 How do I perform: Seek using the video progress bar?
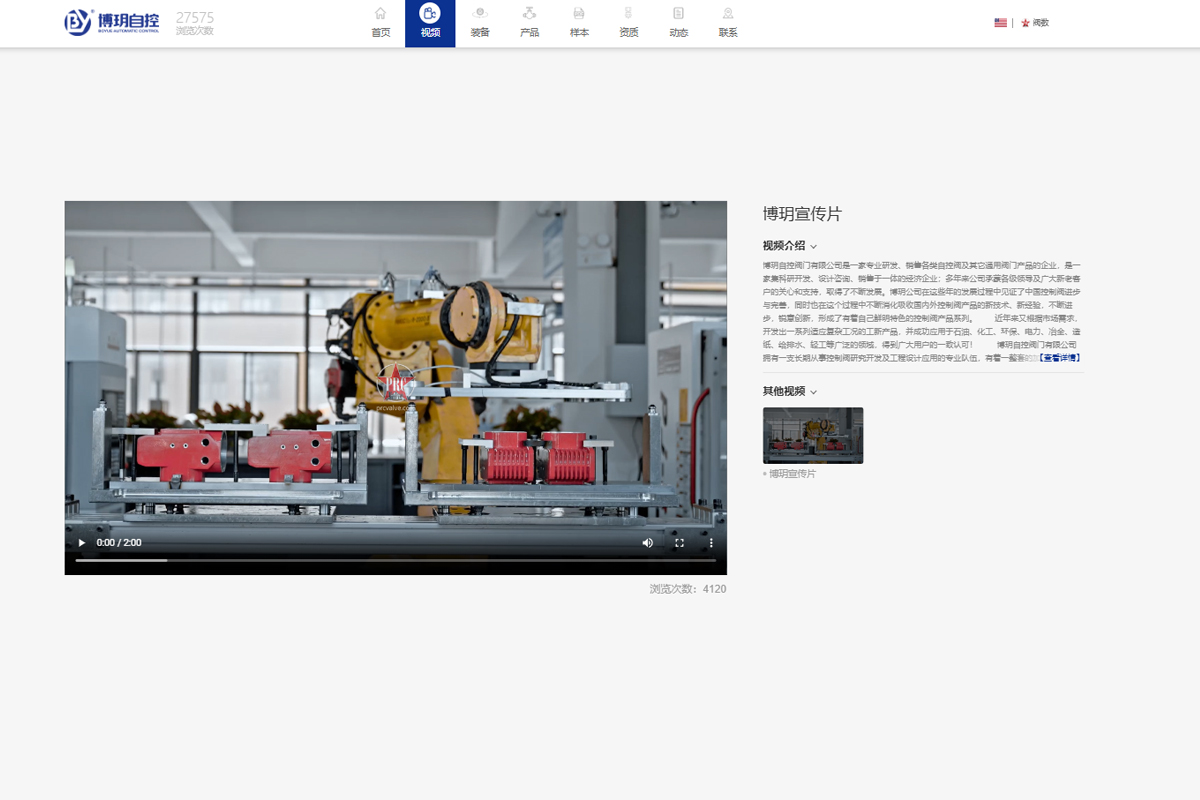[x=395, y=560]
